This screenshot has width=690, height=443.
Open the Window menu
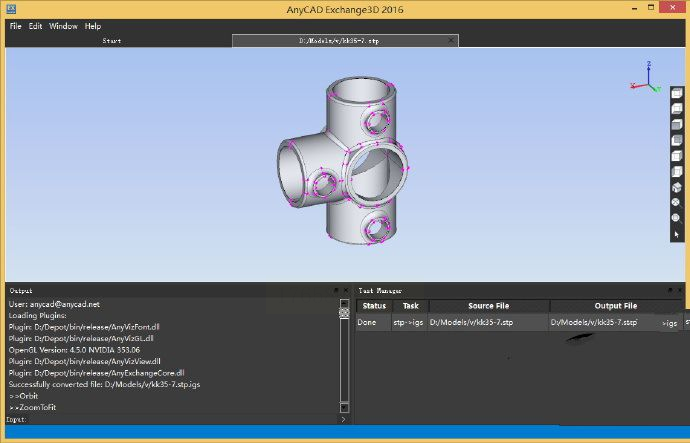pos(63,25)
